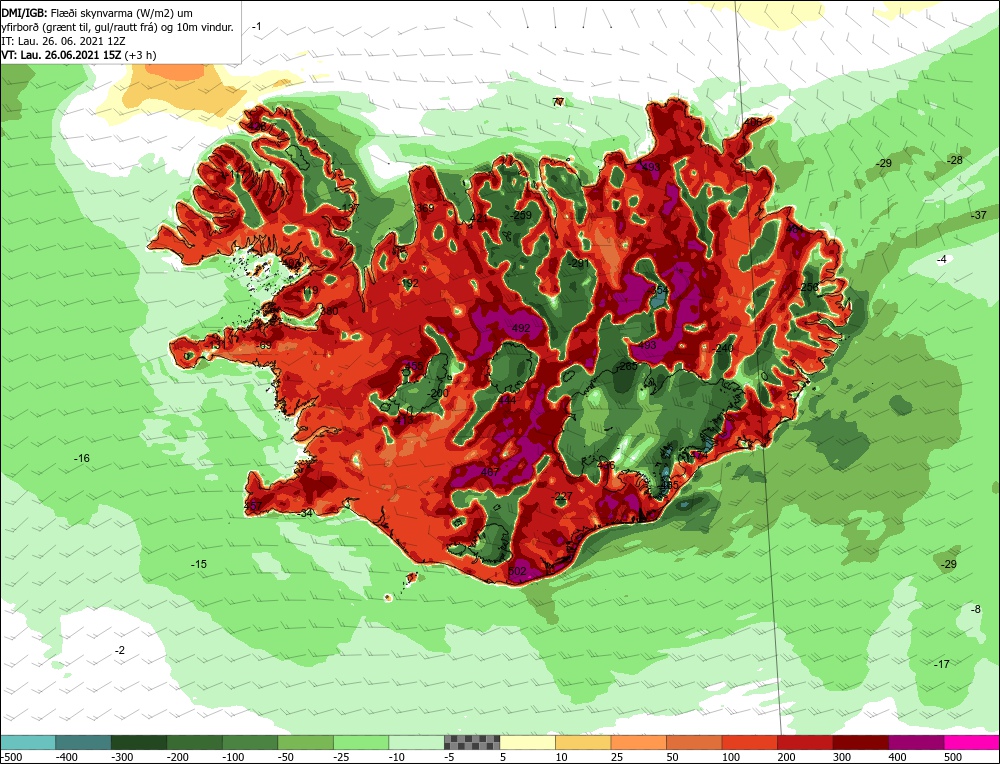Click the '421' value on the map
Image resolution: width=1000 pixels, height=764 pixels.
[x=478, y=218]
